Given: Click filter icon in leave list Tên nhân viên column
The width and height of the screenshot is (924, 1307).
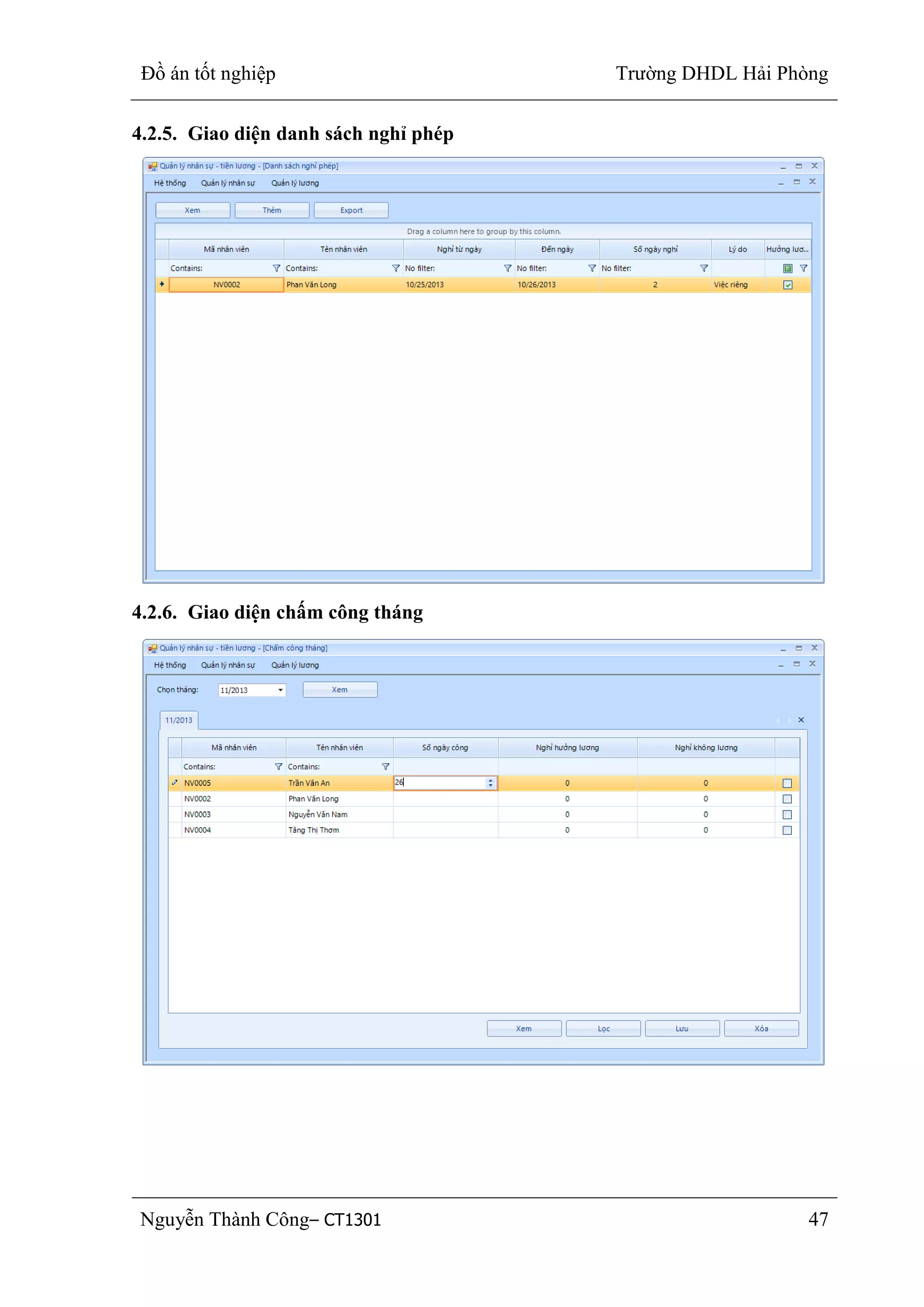Looking at the screenshot, I should click(x=396, y=268).
